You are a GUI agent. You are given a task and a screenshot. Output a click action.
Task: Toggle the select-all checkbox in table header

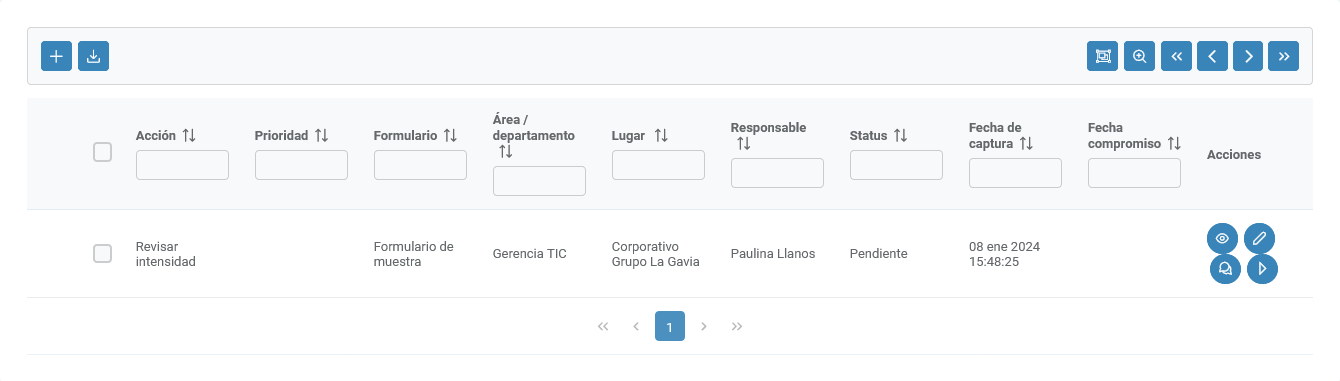pos(102,152)
